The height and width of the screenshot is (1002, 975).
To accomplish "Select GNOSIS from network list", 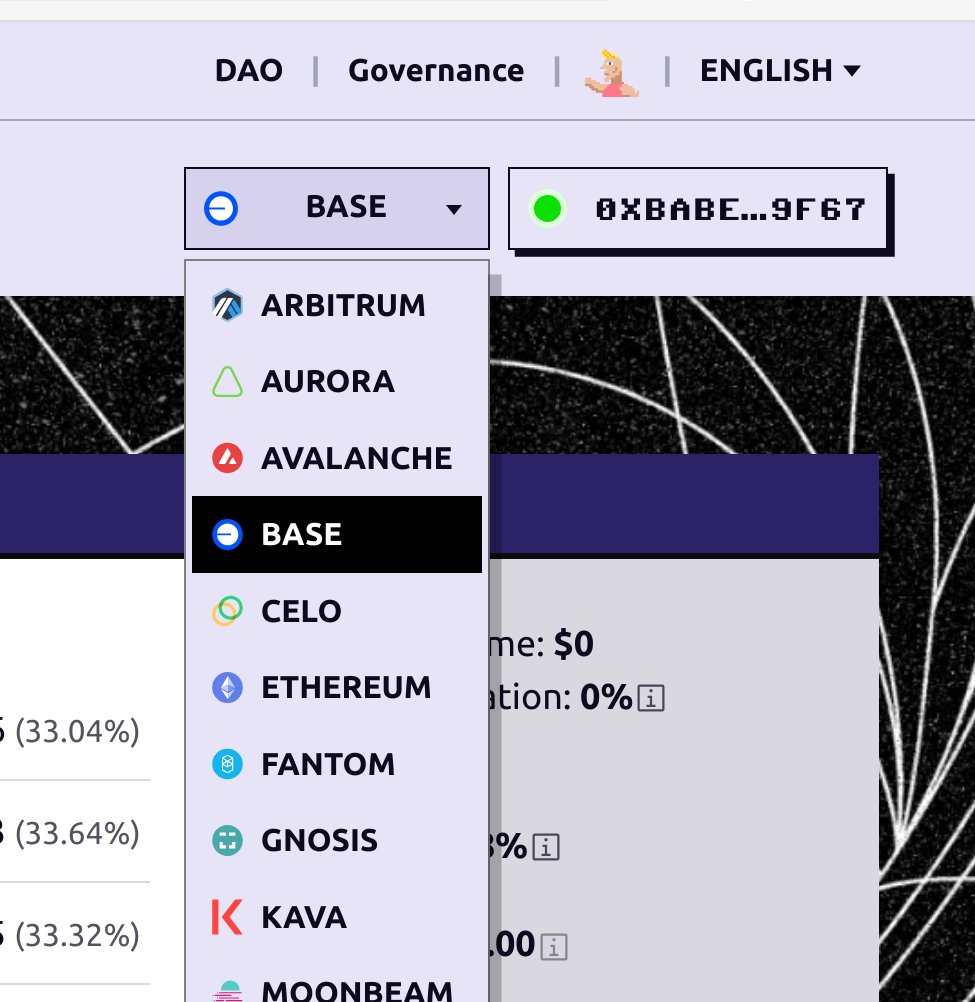I will click(337, 840).
